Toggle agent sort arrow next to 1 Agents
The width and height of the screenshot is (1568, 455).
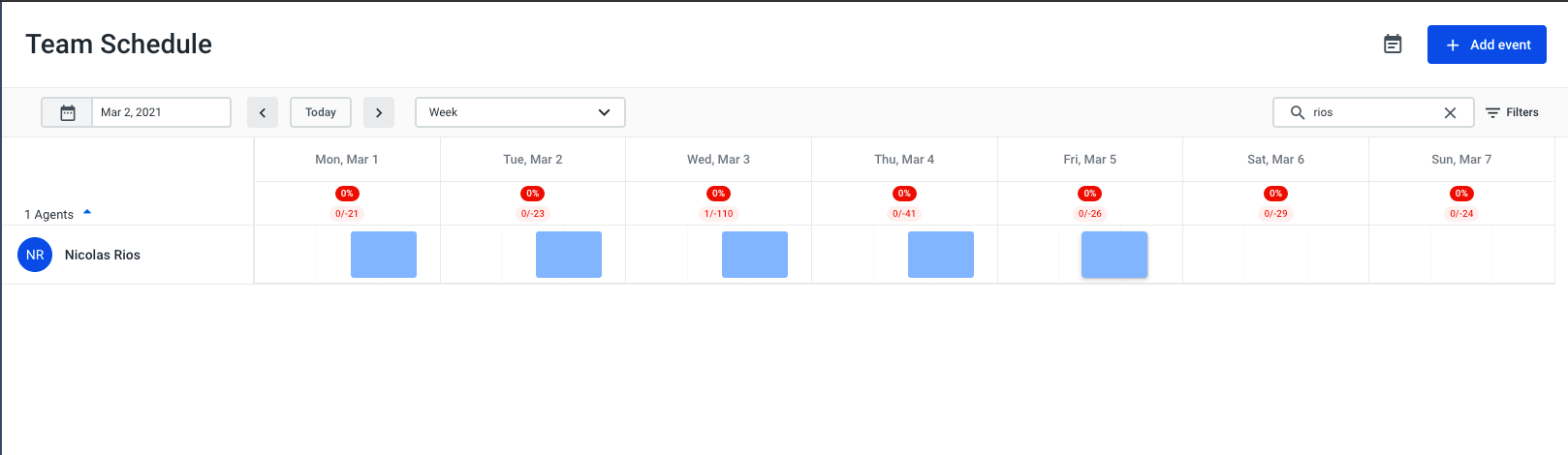87,211
